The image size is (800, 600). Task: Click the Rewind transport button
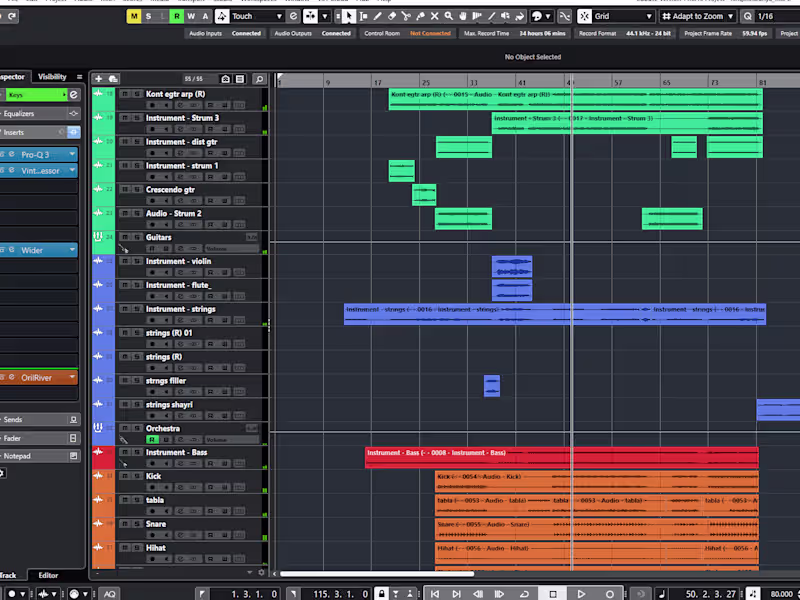(x=478, y=594)
